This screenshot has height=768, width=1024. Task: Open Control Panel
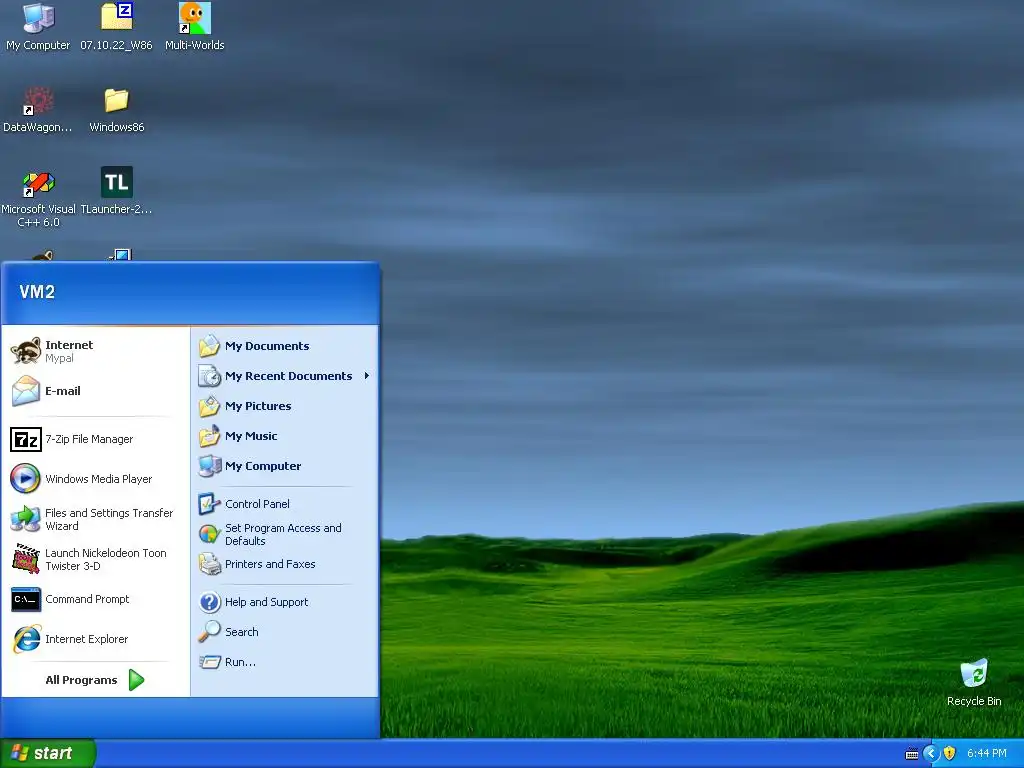pos(285,504)
